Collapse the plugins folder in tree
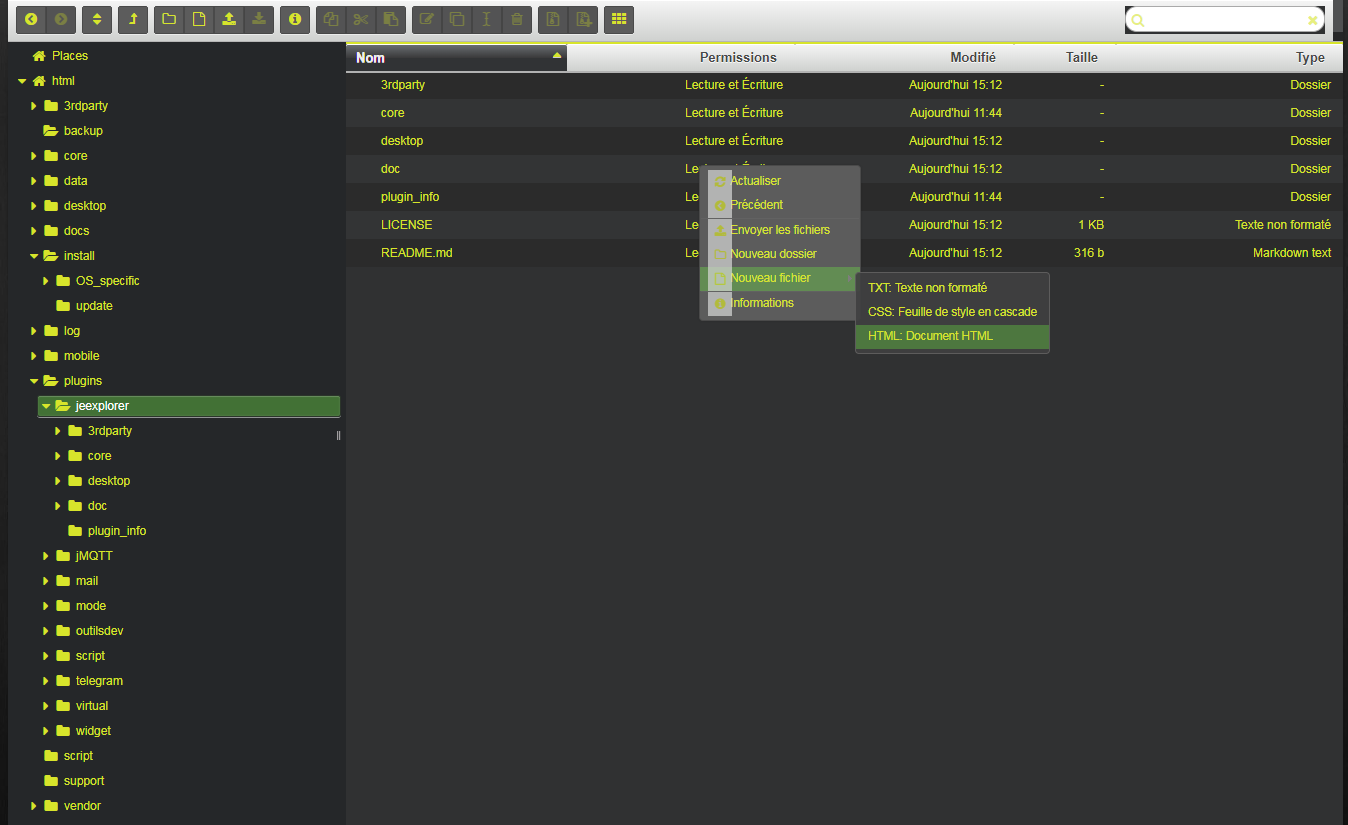 [x=34, y=381]
